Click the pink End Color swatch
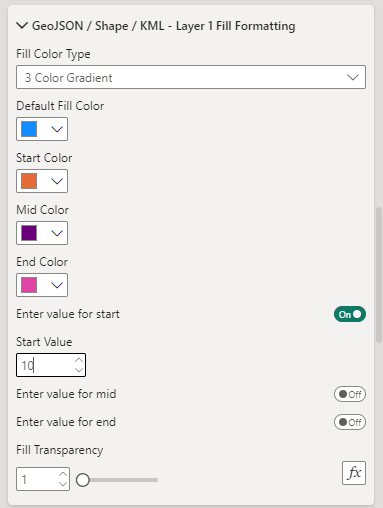This screenshot has height=508, width=383. pos(29,285)
